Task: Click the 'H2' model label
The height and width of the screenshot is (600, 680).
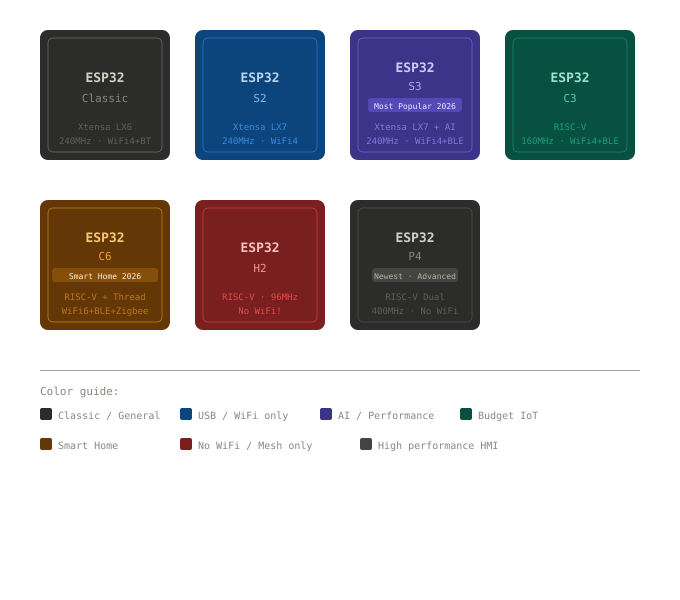Action: tap(260, 268)
